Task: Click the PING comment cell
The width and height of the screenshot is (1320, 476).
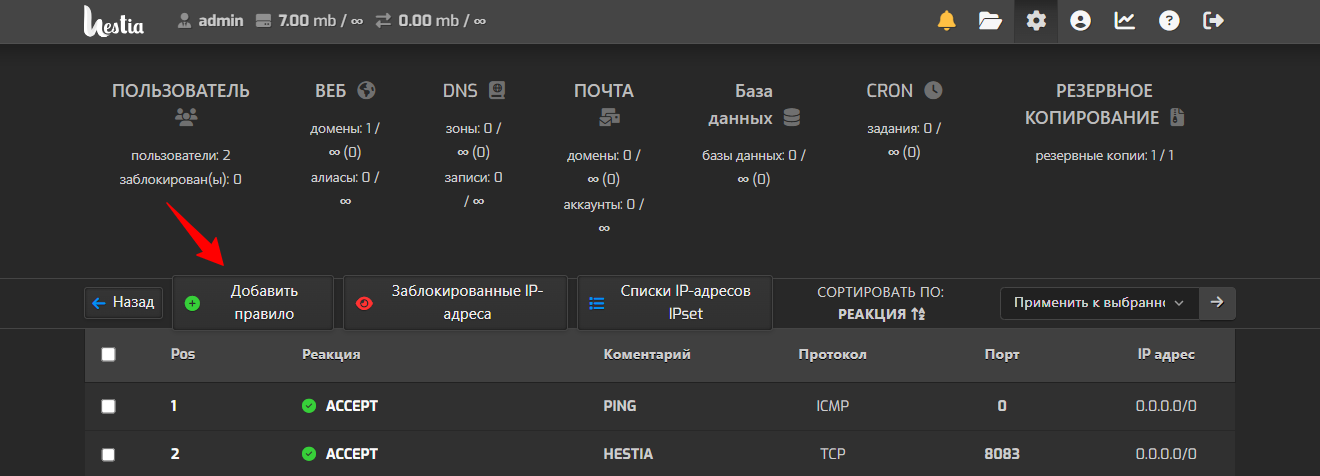Action: [620, 406]
